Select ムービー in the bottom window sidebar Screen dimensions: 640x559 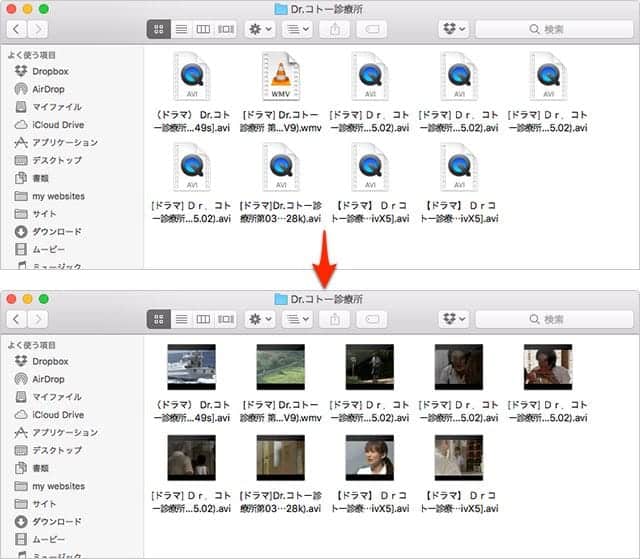[40, 539]
